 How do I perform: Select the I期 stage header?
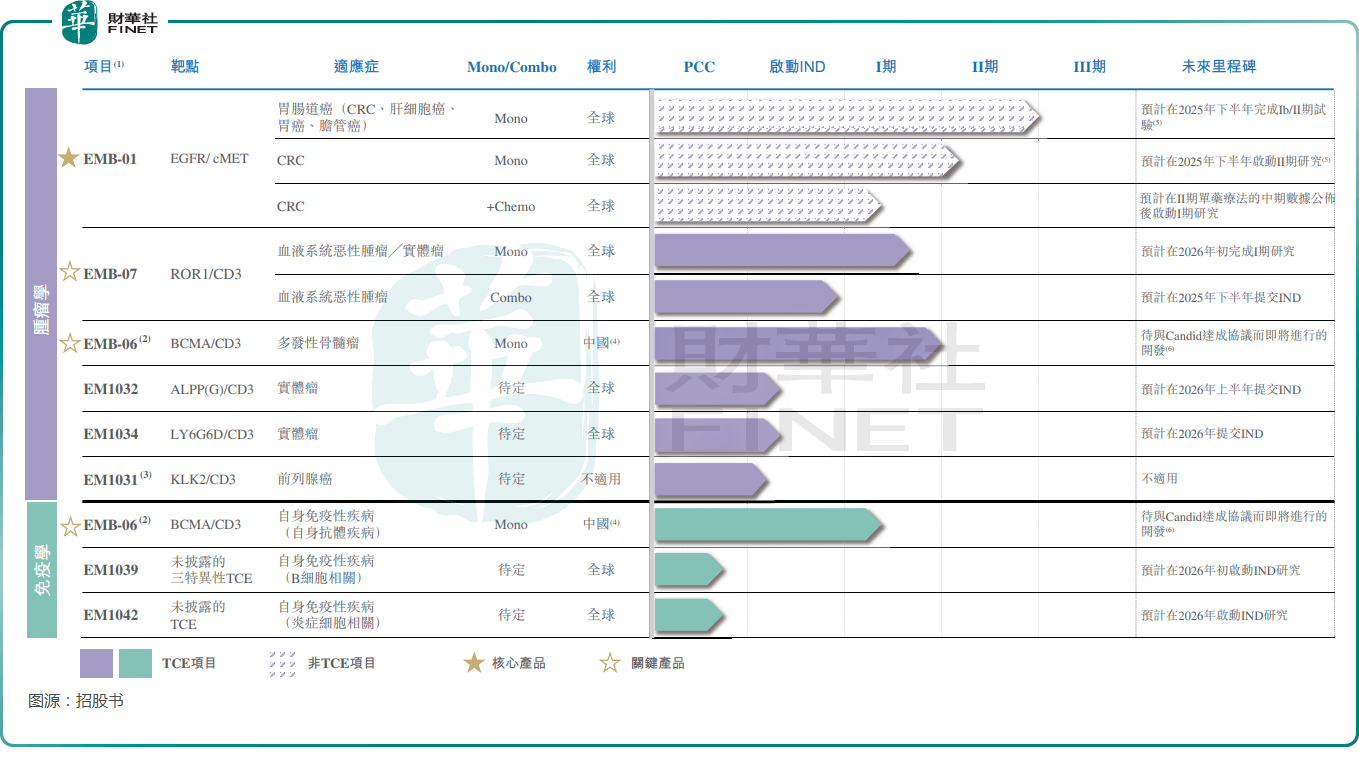tap(886, 67)
